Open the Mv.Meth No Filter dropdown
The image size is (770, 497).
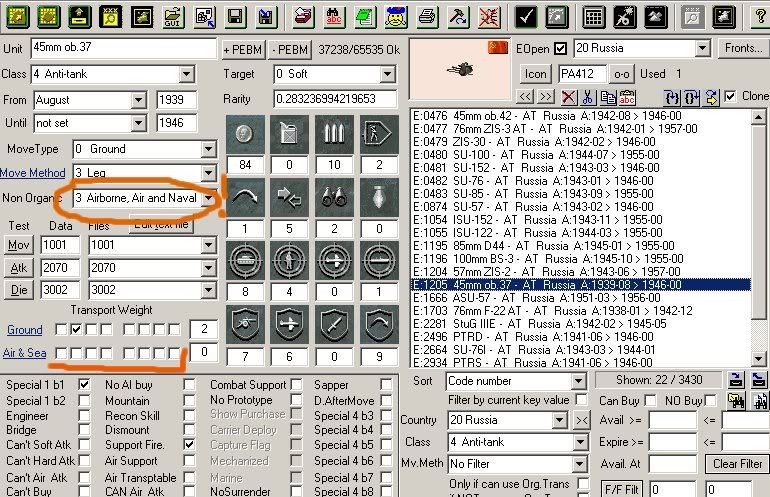click(580, 464)
